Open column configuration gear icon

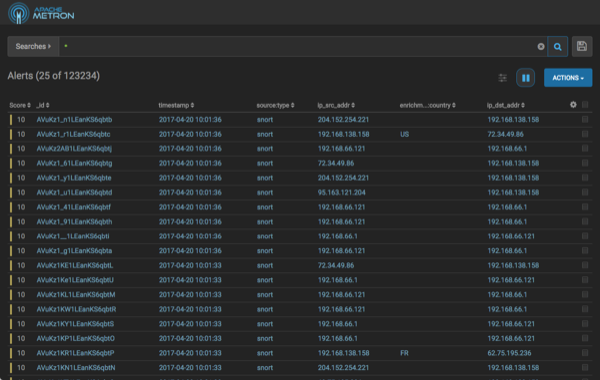(573, 104)
